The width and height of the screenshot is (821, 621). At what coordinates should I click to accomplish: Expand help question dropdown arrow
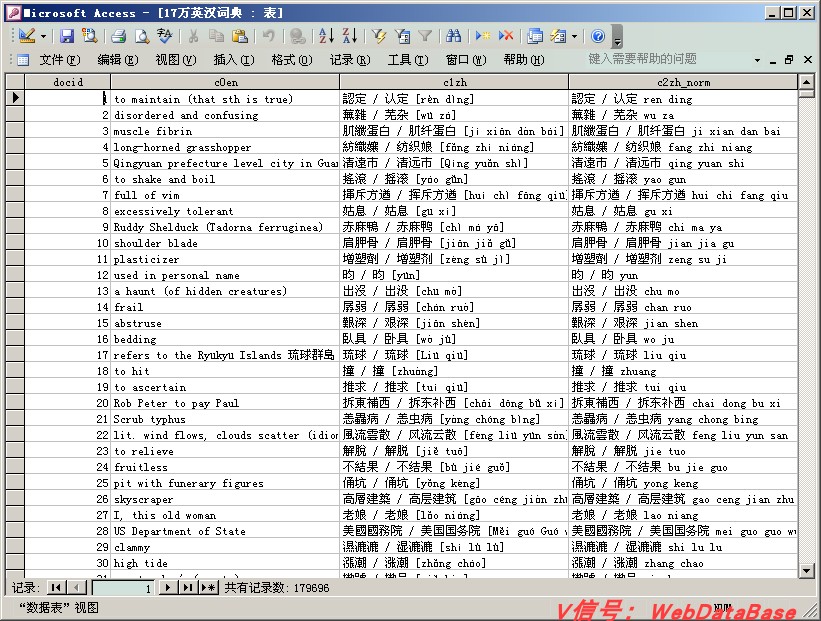(757, 60)
